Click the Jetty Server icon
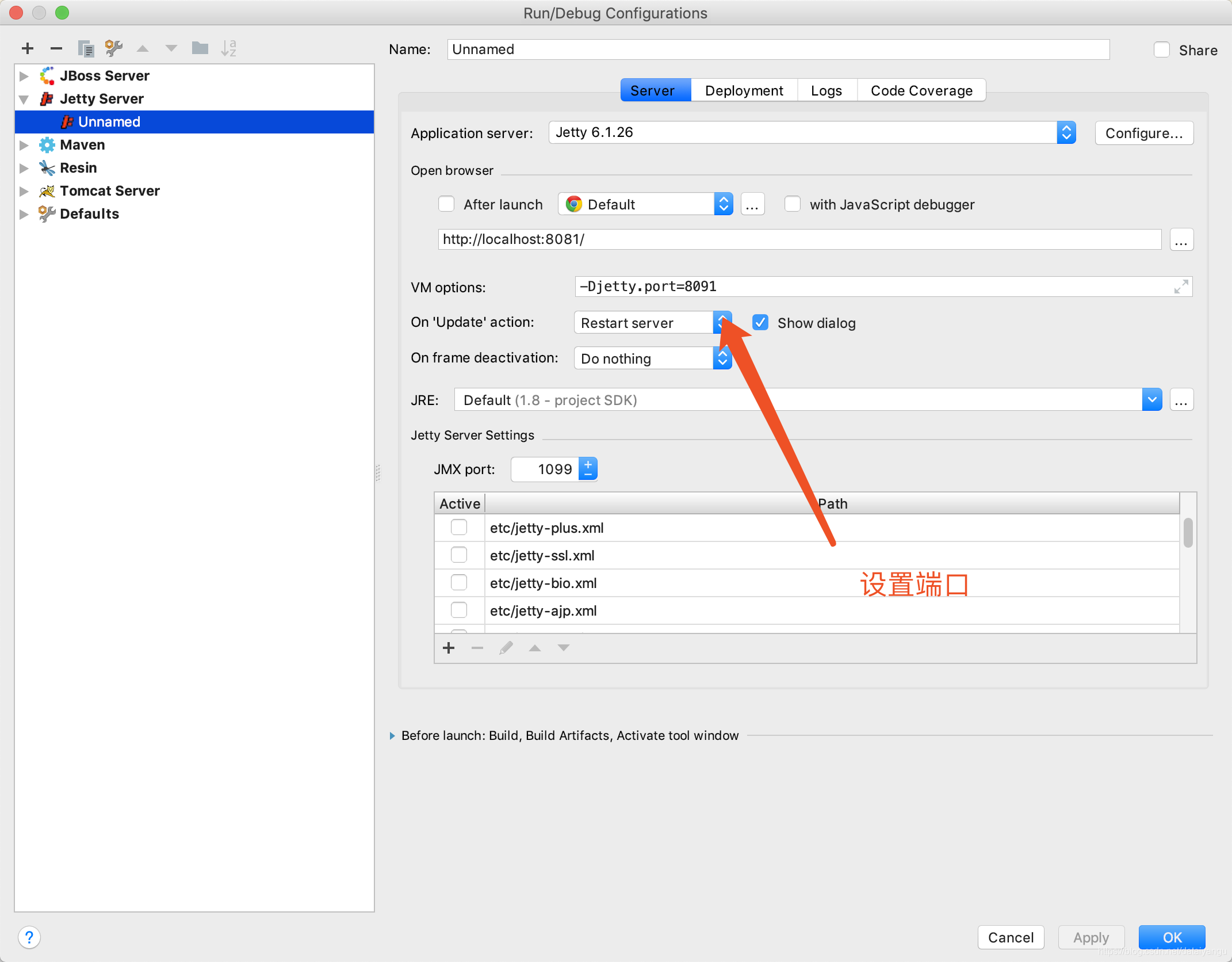The width and height of the screenshot is (1232, 962). tap(47, 99)
